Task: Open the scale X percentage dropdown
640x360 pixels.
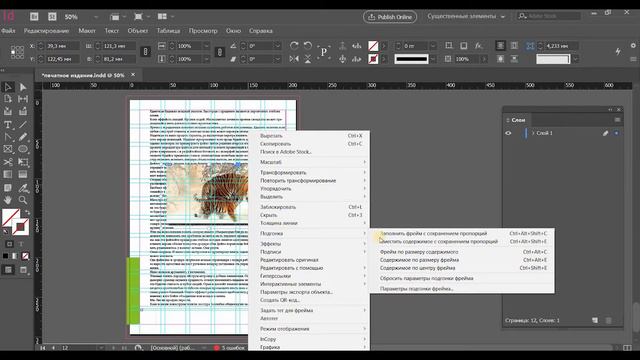Action: point(206,46)
